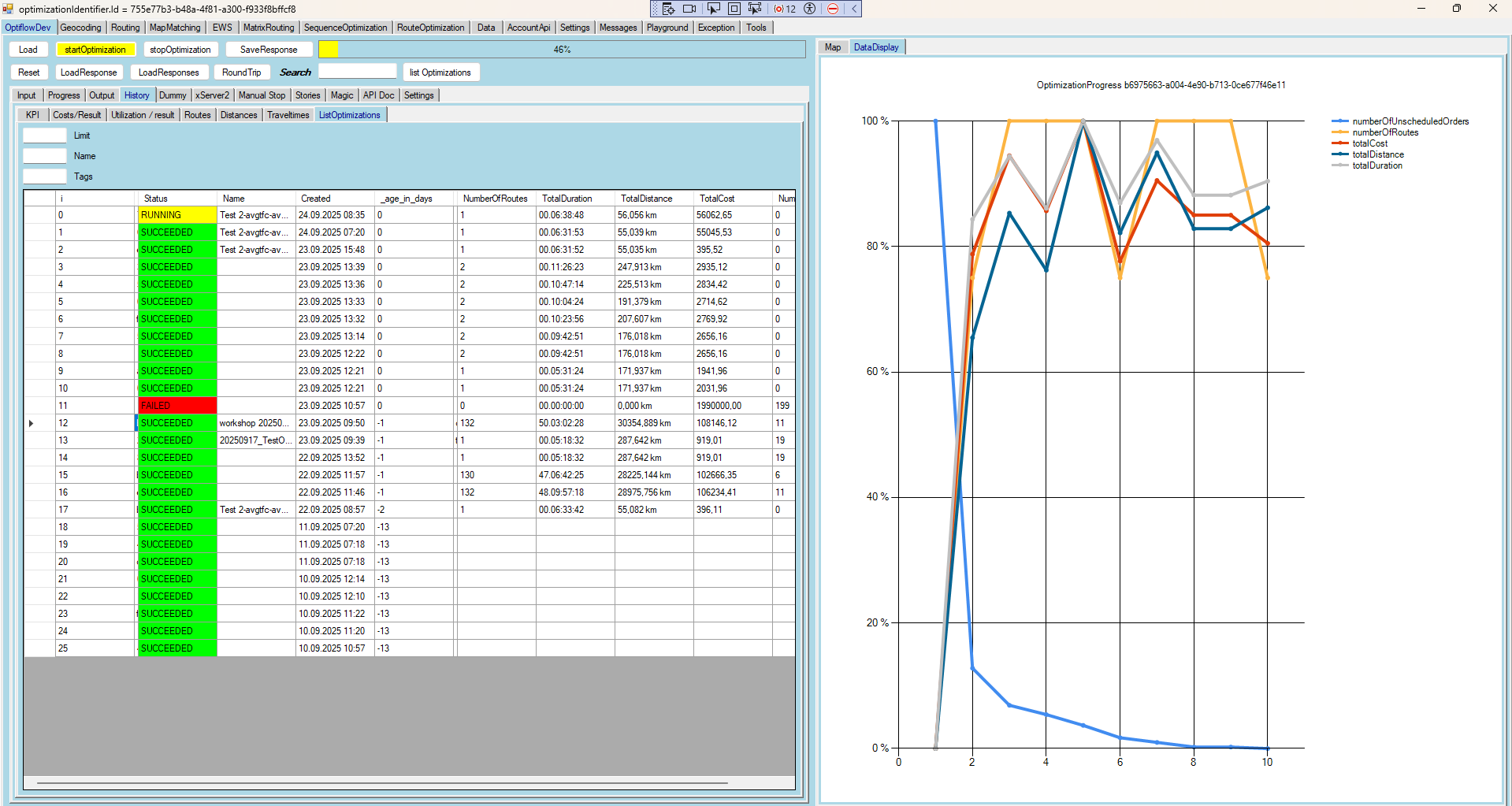Click the red hot reload disabled icon
This screenshot has height=806, width=1512.
pyautogui.click(x=833, y=9)
